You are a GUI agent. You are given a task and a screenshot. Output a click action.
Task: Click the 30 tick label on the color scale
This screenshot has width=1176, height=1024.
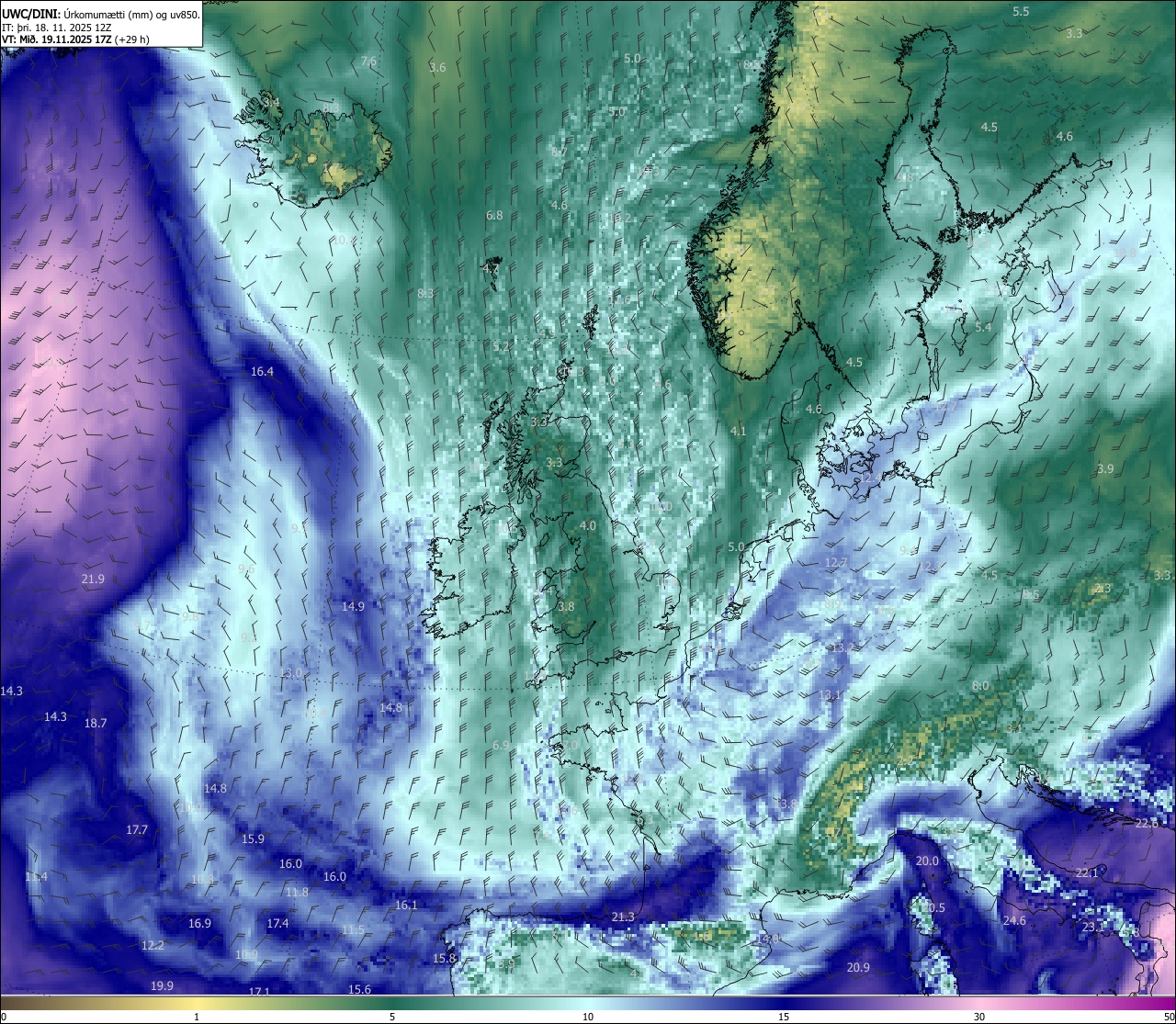point(979,1017)
